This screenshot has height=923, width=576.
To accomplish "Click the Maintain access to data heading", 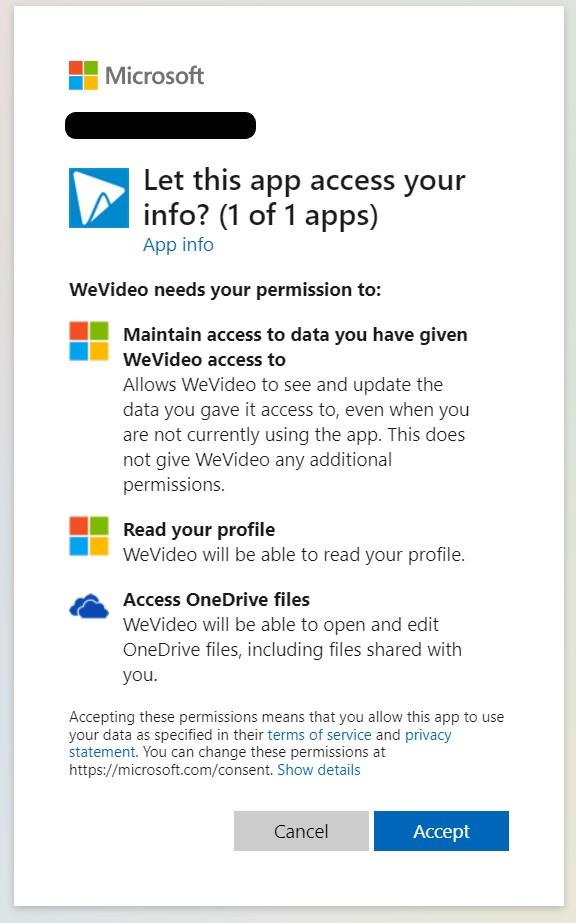I will tap(295, 347).
